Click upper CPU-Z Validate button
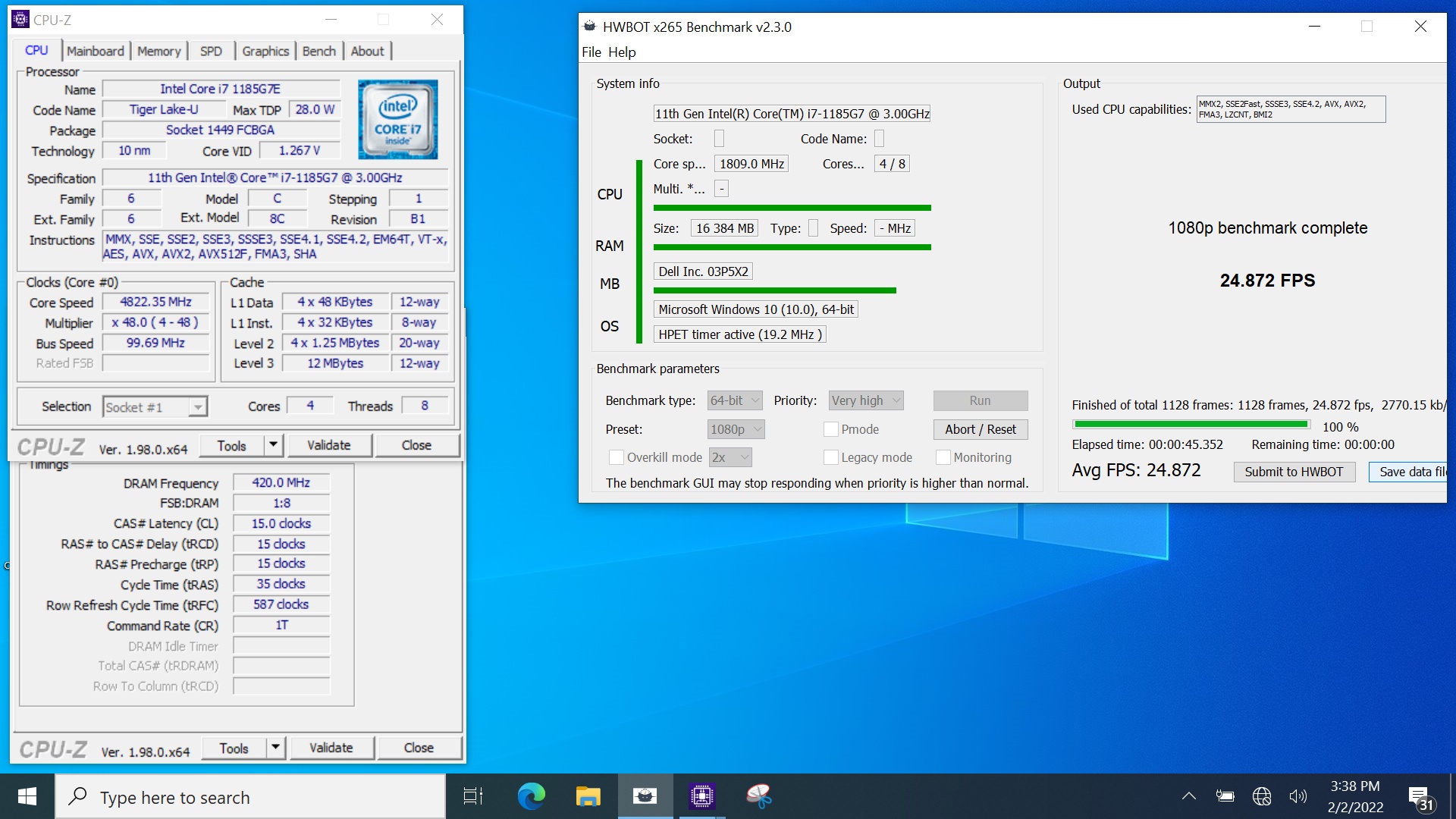 (329, 445)
